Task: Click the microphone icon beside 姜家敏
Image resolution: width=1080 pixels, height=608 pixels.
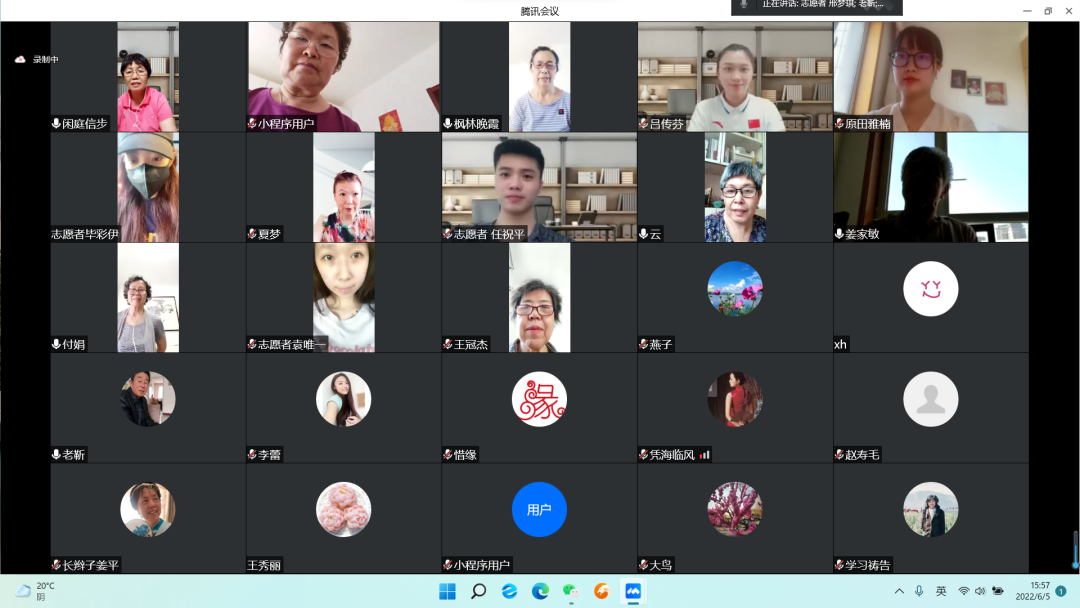Action: (x=838, y=234)
